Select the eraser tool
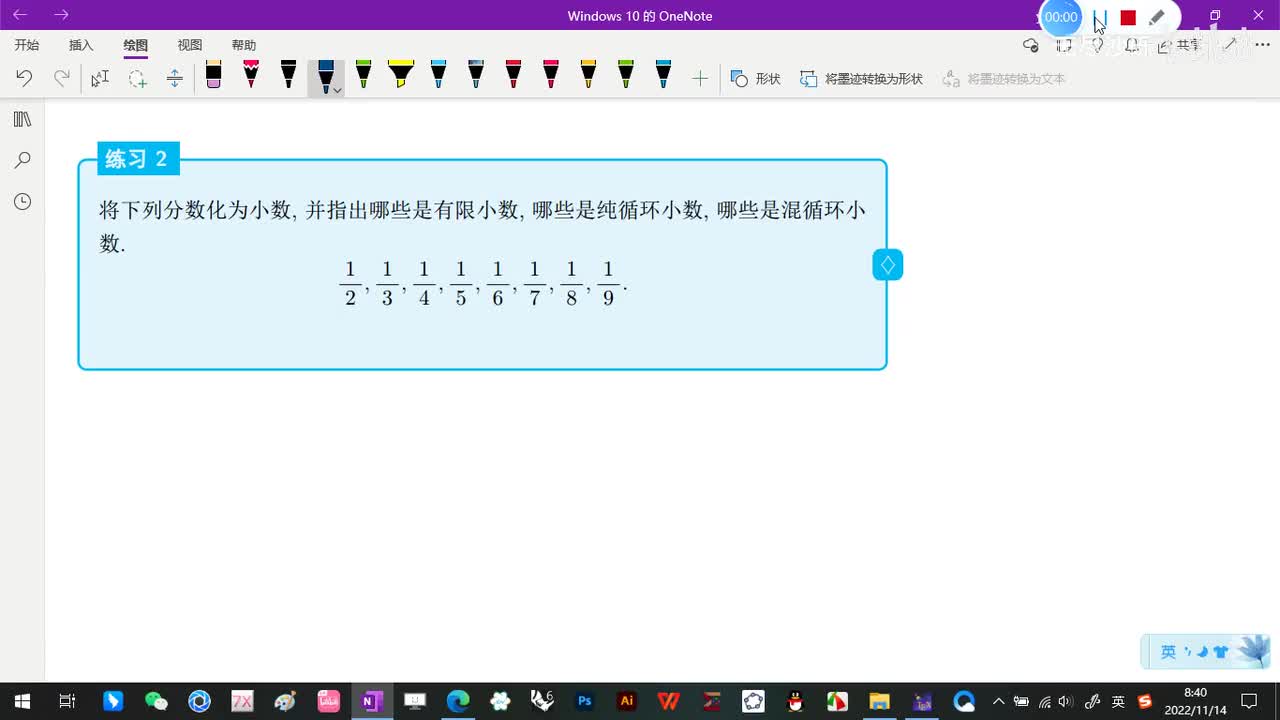This screenshot has height=720, width=1280. (x=213, y=75)
